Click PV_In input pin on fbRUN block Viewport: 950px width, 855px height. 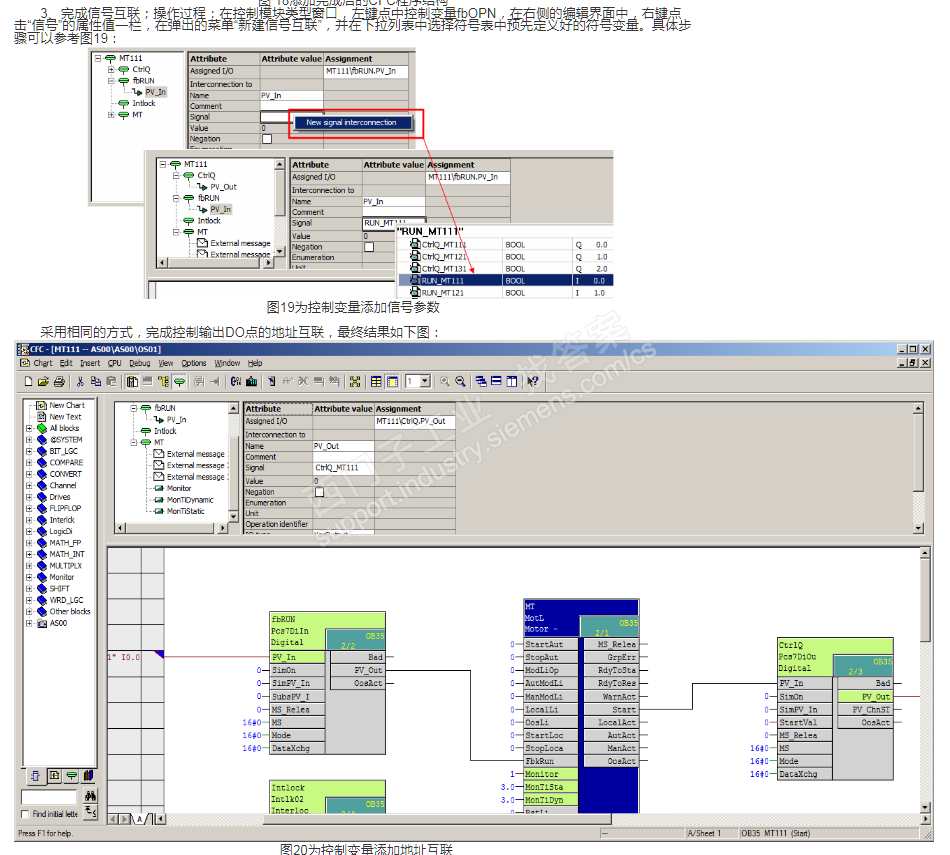point(297,657)
